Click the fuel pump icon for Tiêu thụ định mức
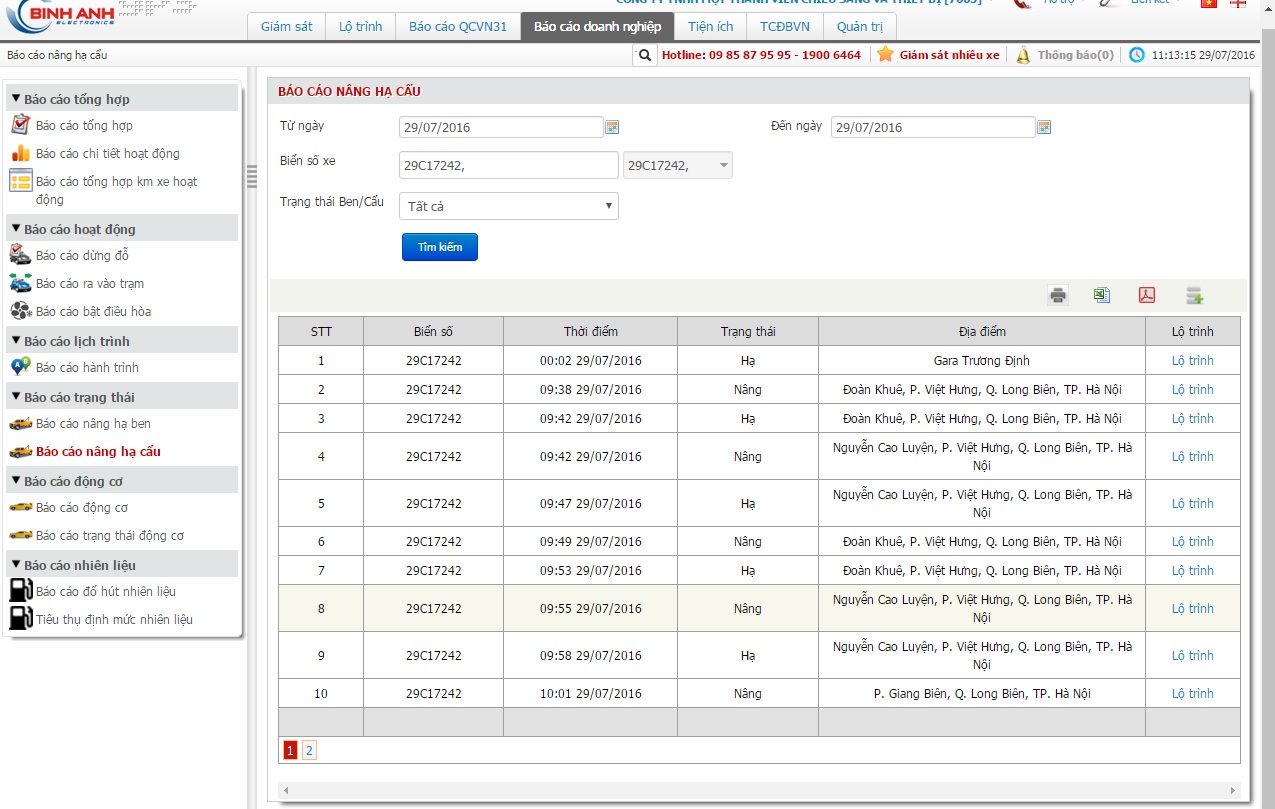 20,619
